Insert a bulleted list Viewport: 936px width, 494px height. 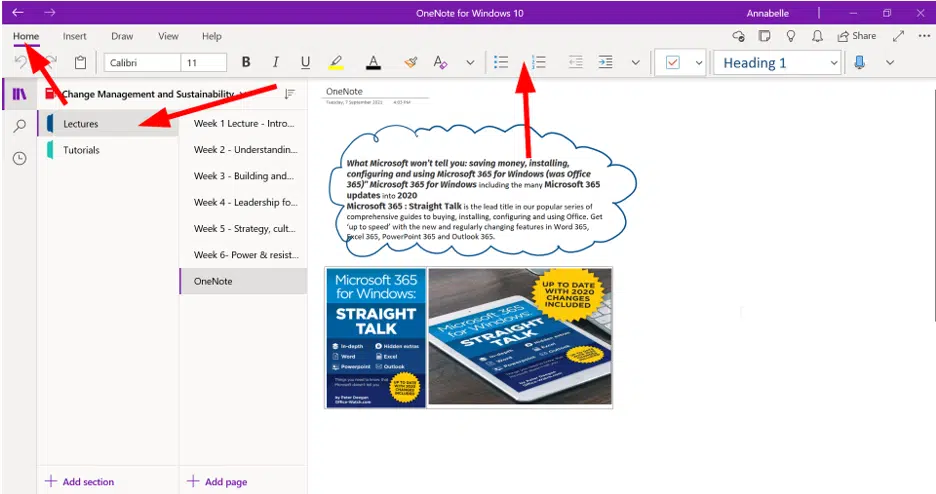pos(501,62)
